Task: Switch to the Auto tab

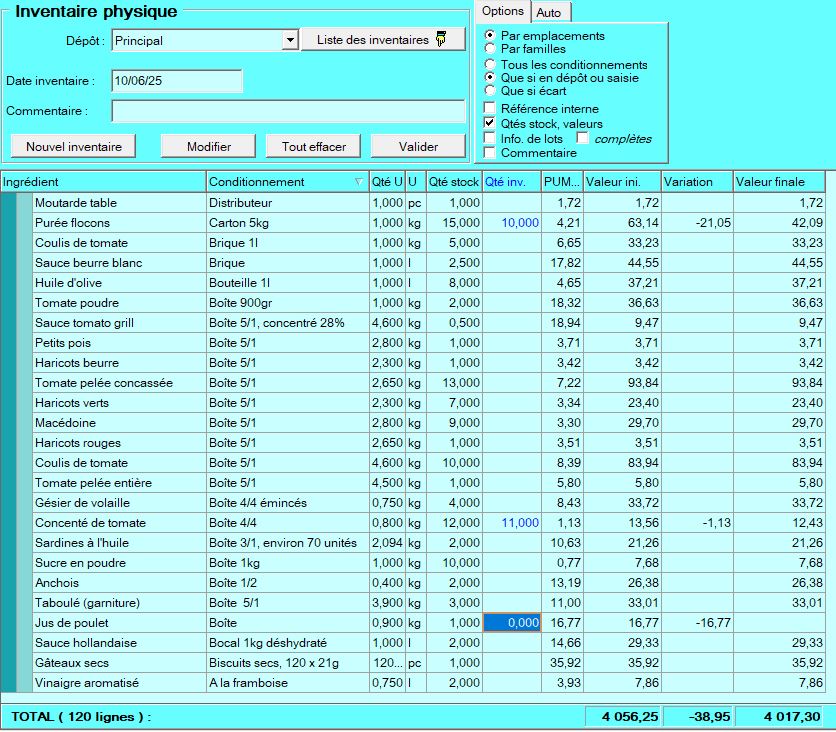Action: pyautogui.click(x=548, y=12)
